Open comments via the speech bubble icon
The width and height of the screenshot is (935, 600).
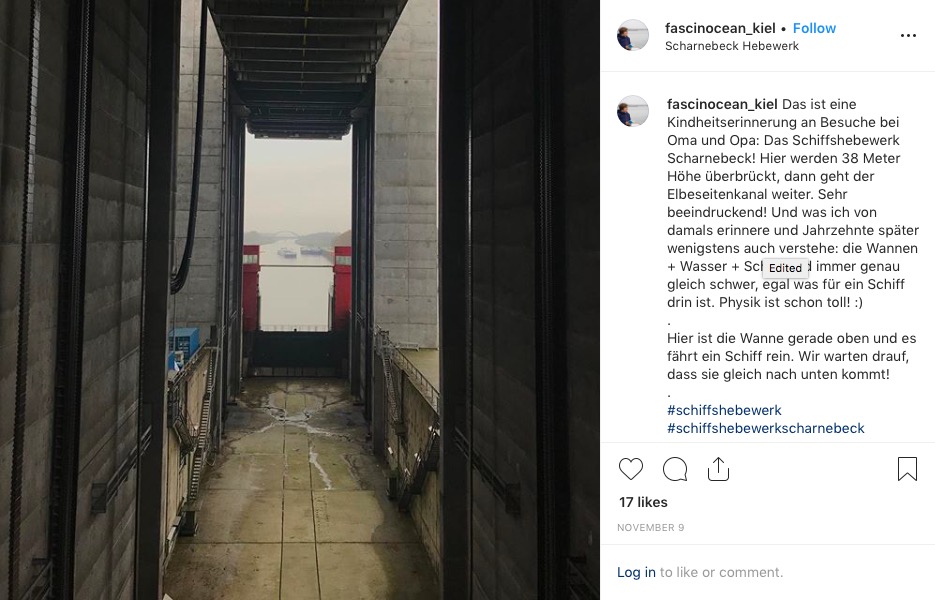[675, 469]
